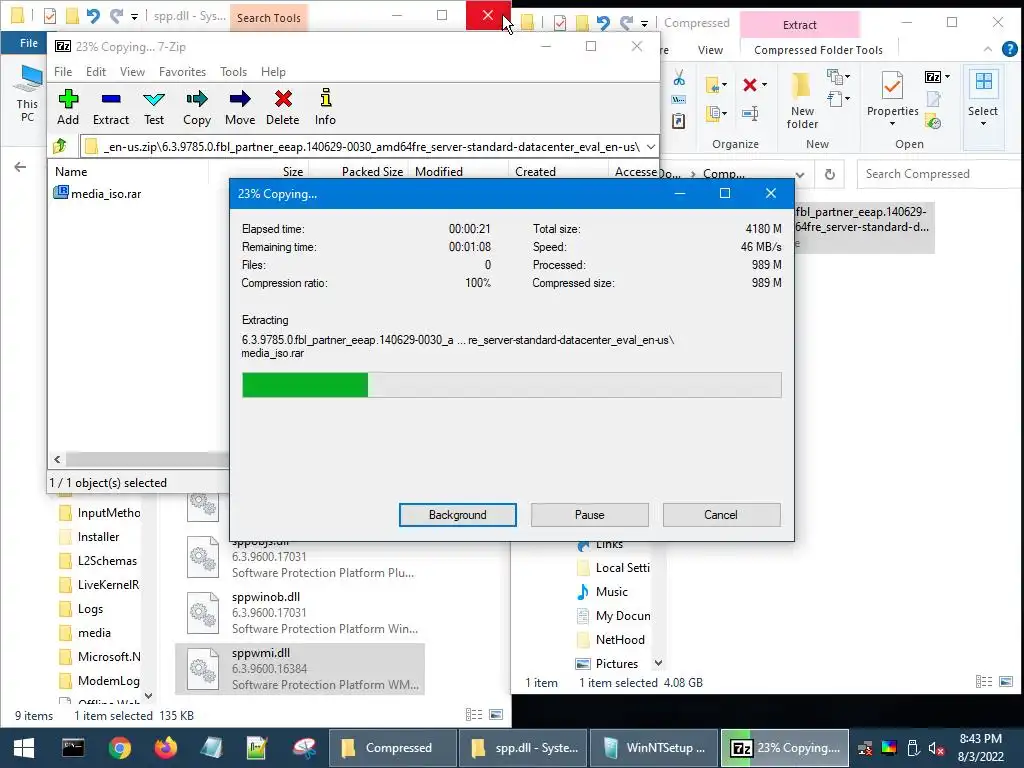Open the View tab in Compressed window

[710, 50]
